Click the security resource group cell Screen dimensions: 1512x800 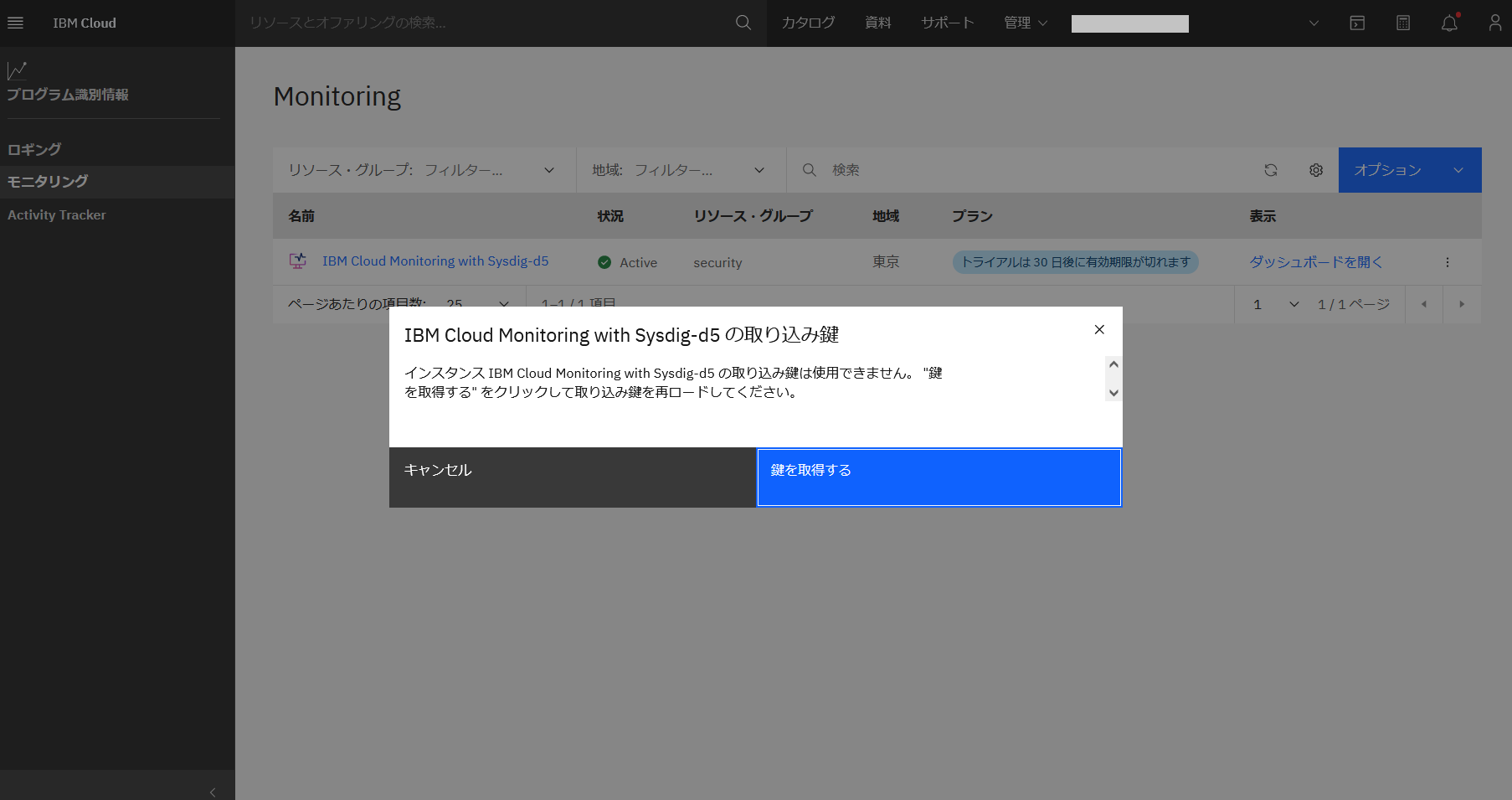point(717,262)
